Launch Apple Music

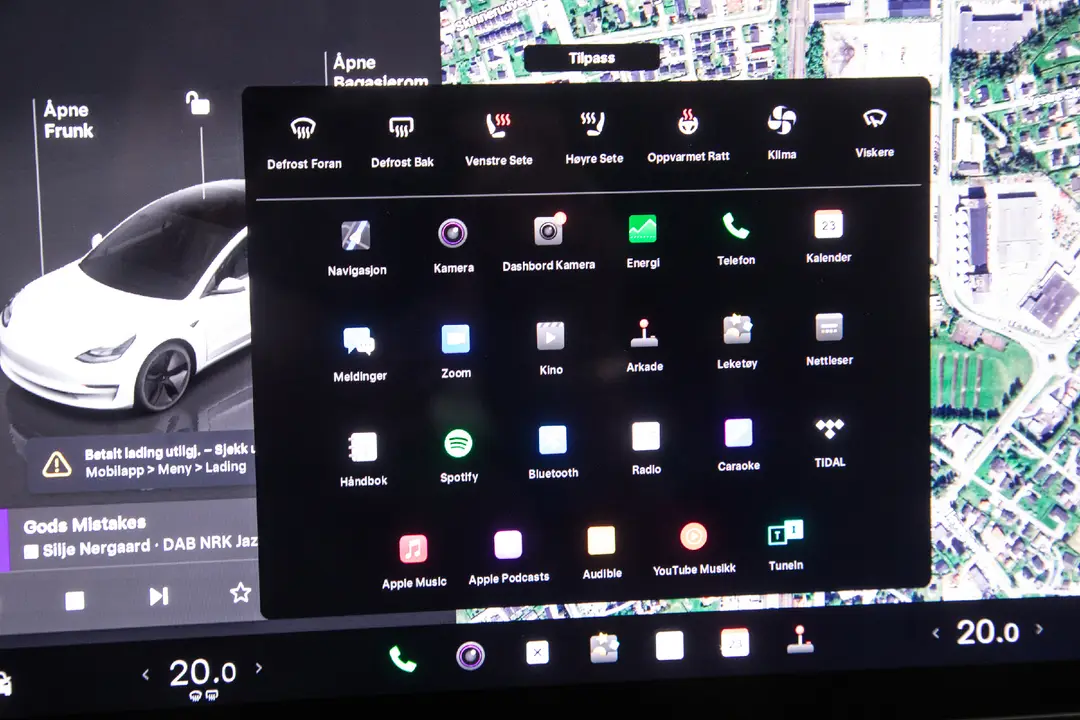414,562
